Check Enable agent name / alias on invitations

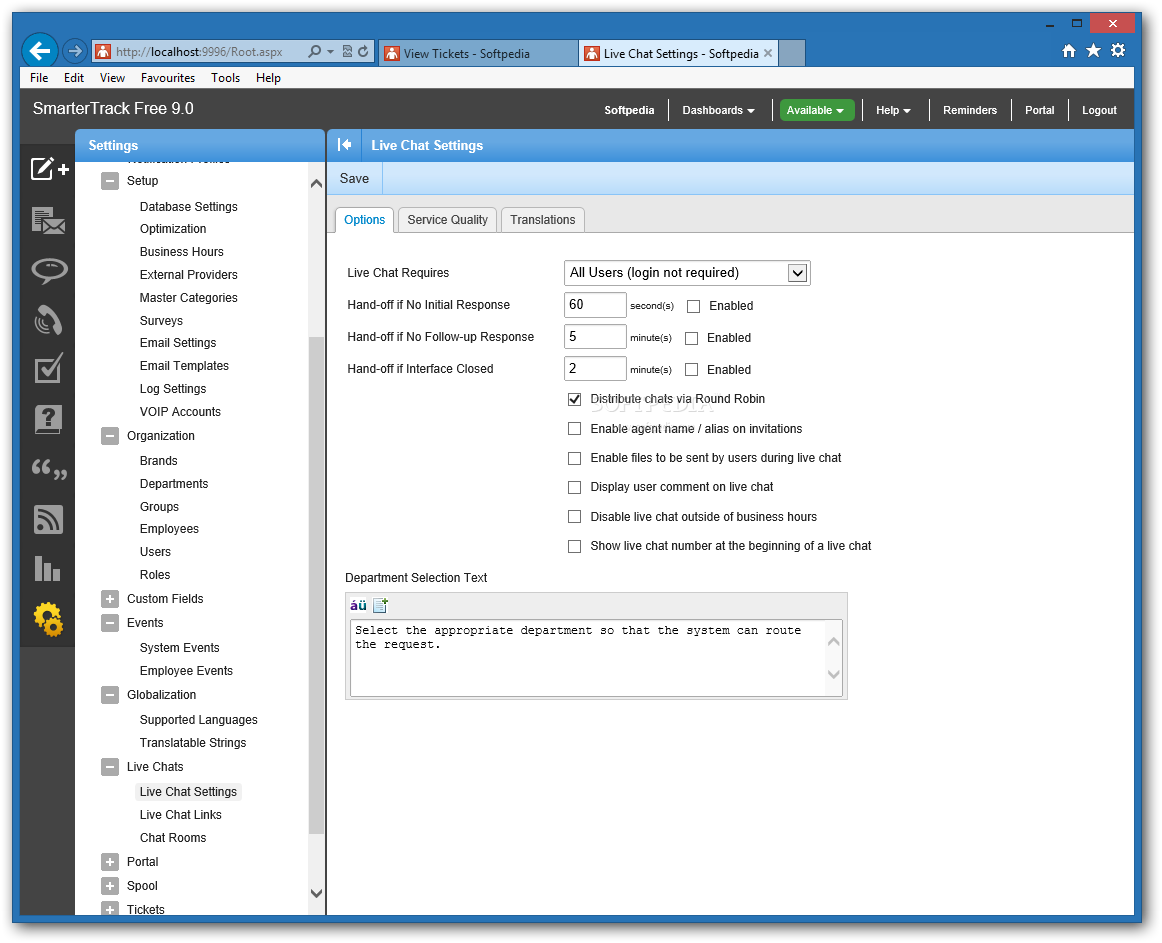[x=574, y=429]
